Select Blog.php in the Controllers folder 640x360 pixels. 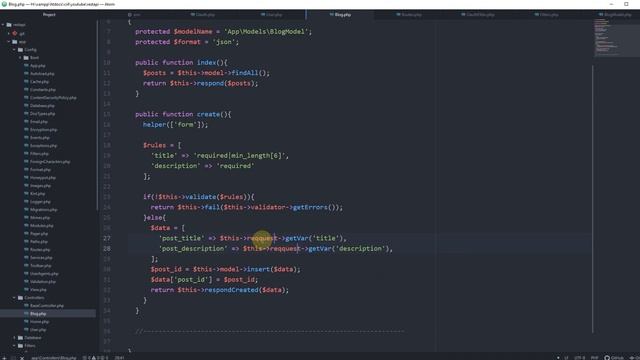click(x=38, y=314)
